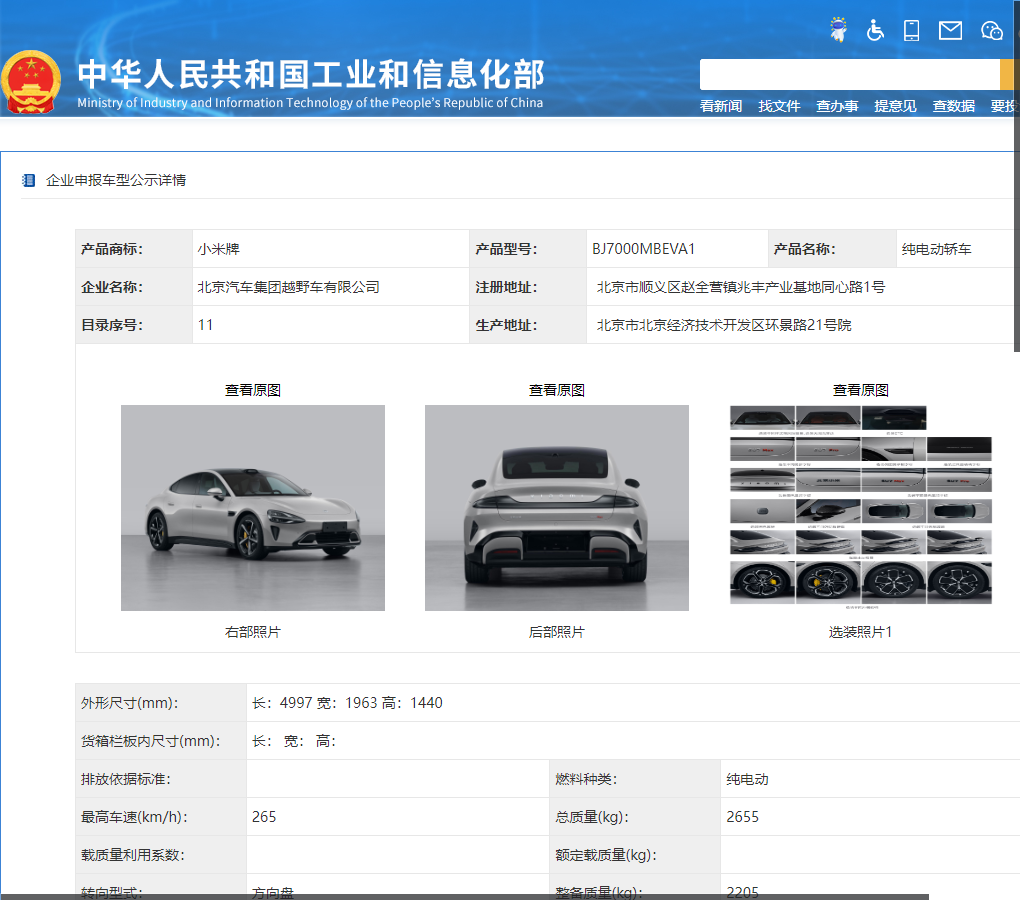This screenshot has height=900, width=1020.
Task: Open the right-side car photo thumbnail
Action: [x=253, y=508]
